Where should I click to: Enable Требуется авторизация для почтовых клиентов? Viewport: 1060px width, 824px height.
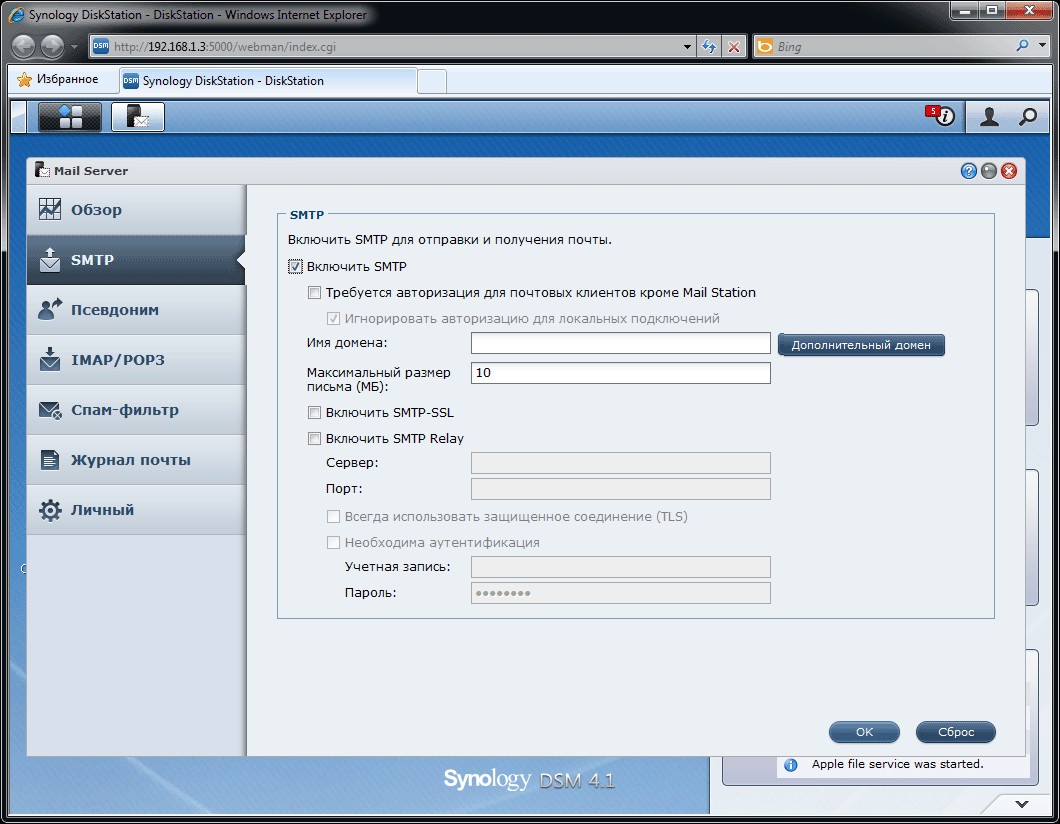tap(314, 293)
